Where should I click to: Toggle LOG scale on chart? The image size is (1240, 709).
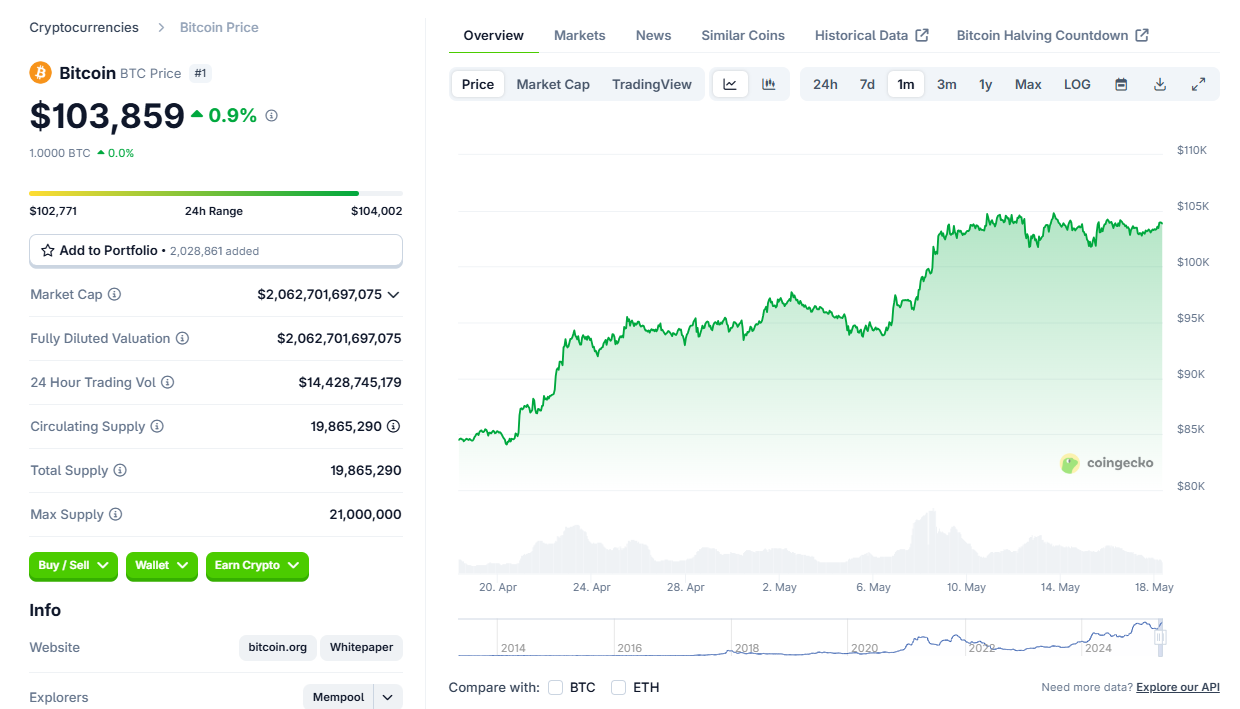pos(1077,85)
